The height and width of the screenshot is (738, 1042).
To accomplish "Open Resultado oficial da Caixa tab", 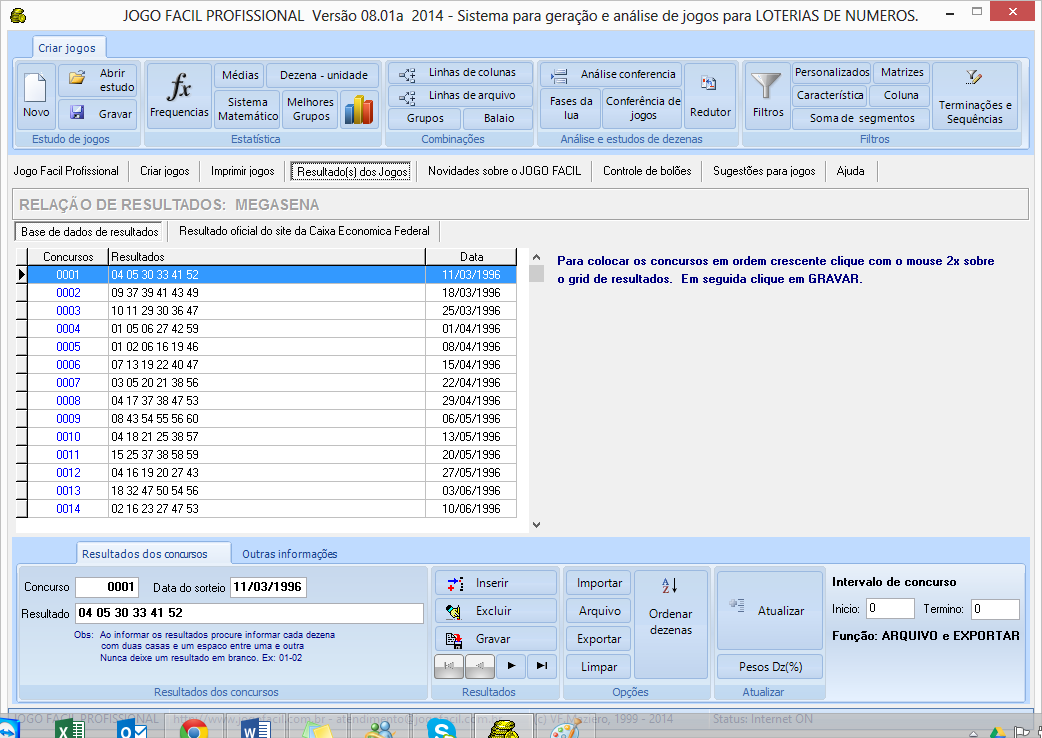I will (303, 231).
